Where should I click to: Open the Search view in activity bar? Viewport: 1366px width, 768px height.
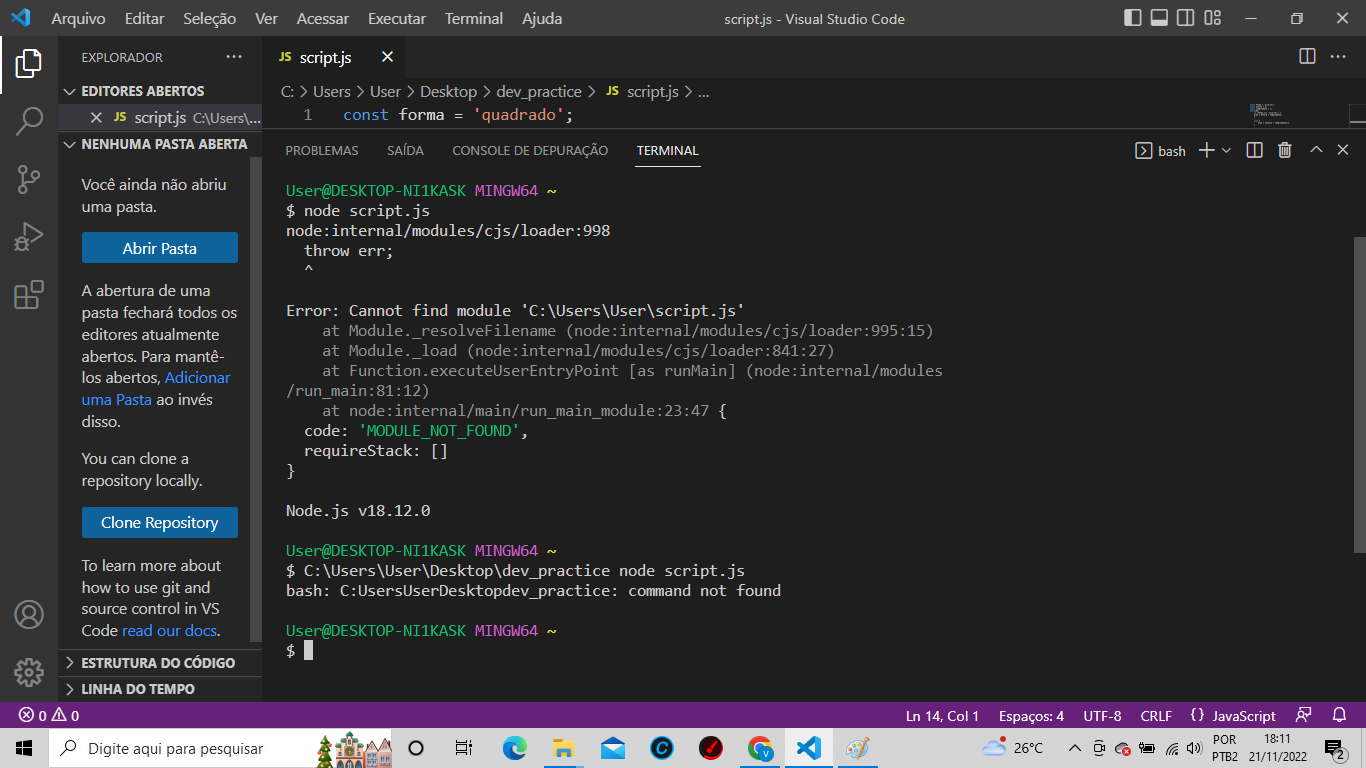[28, 122]
